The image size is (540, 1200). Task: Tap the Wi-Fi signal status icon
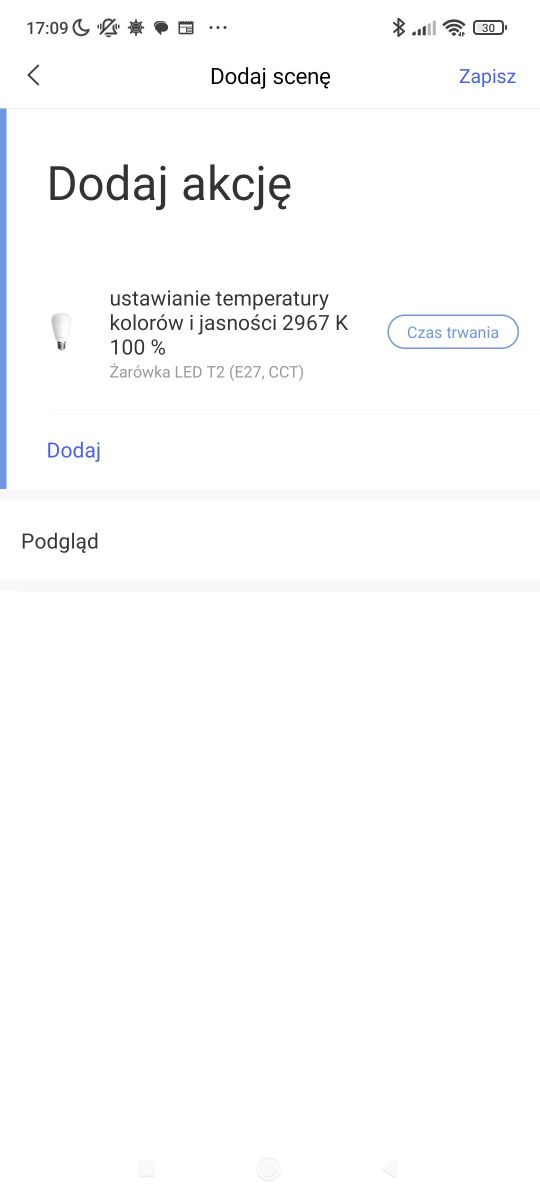click(455, 28)
